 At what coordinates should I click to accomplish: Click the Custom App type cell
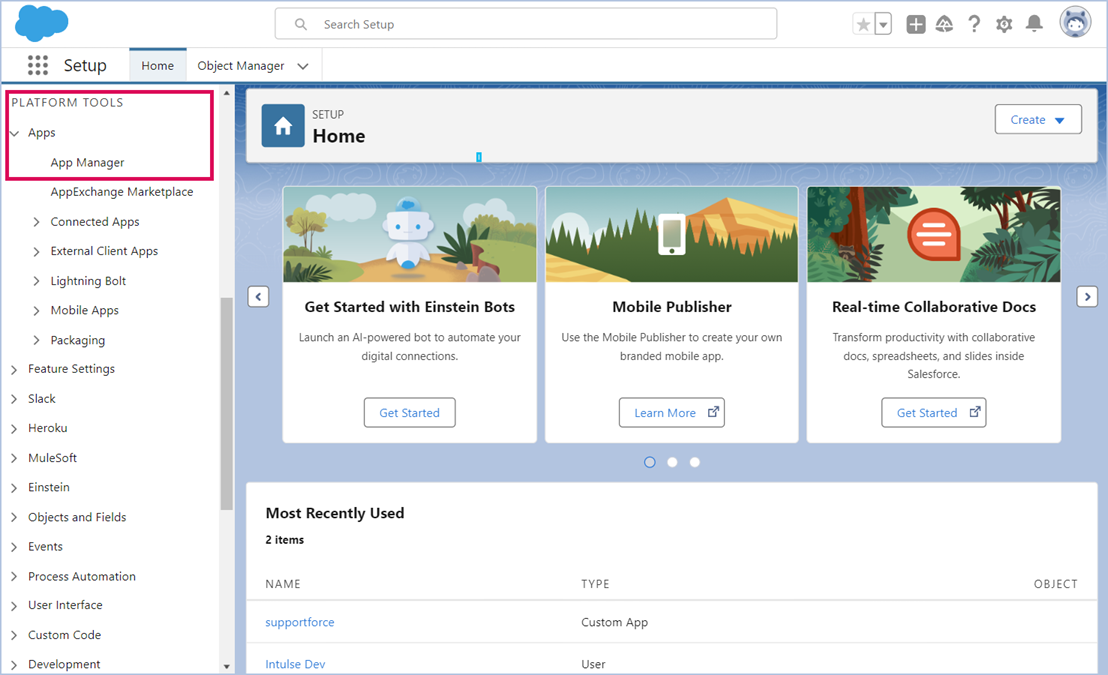(x=615, y=623)
